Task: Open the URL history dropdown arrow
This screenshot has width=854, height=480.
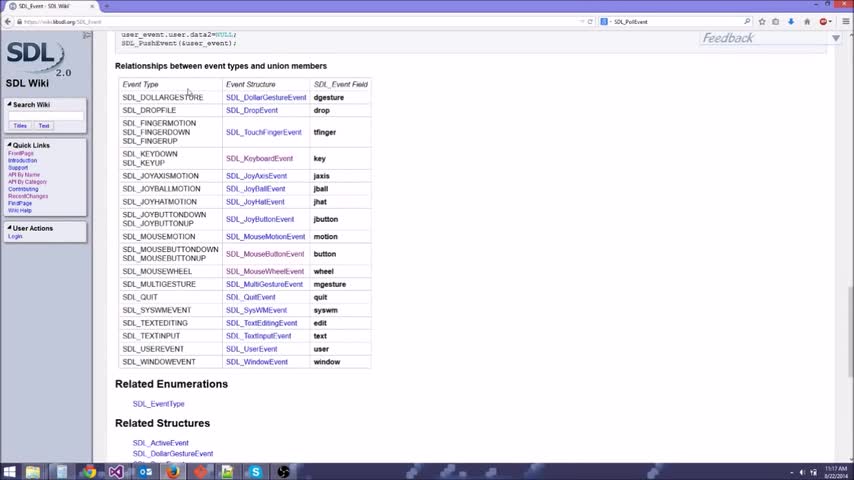Action: coord(582,22)
